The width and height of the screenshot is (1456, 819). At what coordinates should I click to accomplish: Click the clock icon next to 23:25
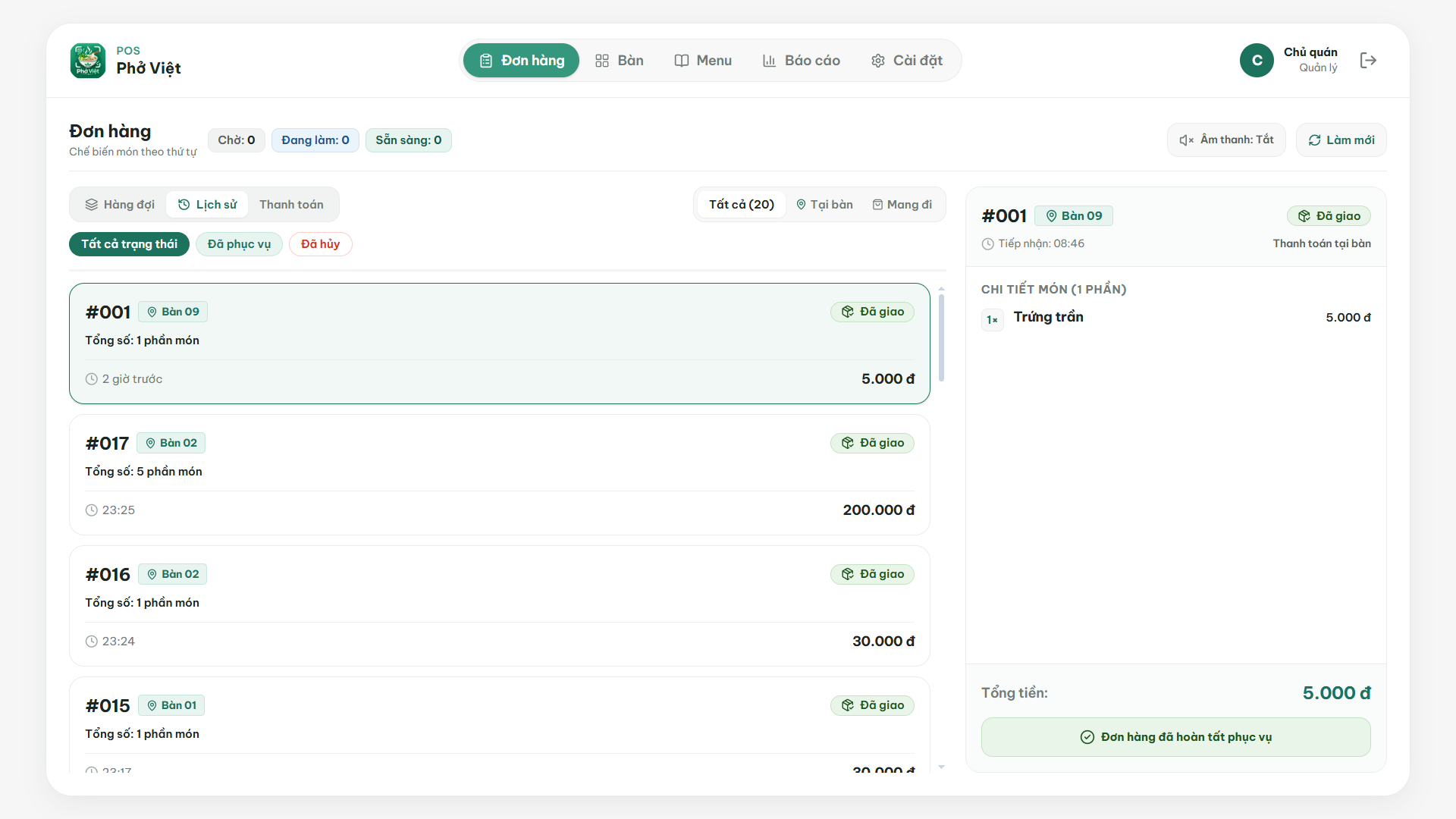click(92, 510)
